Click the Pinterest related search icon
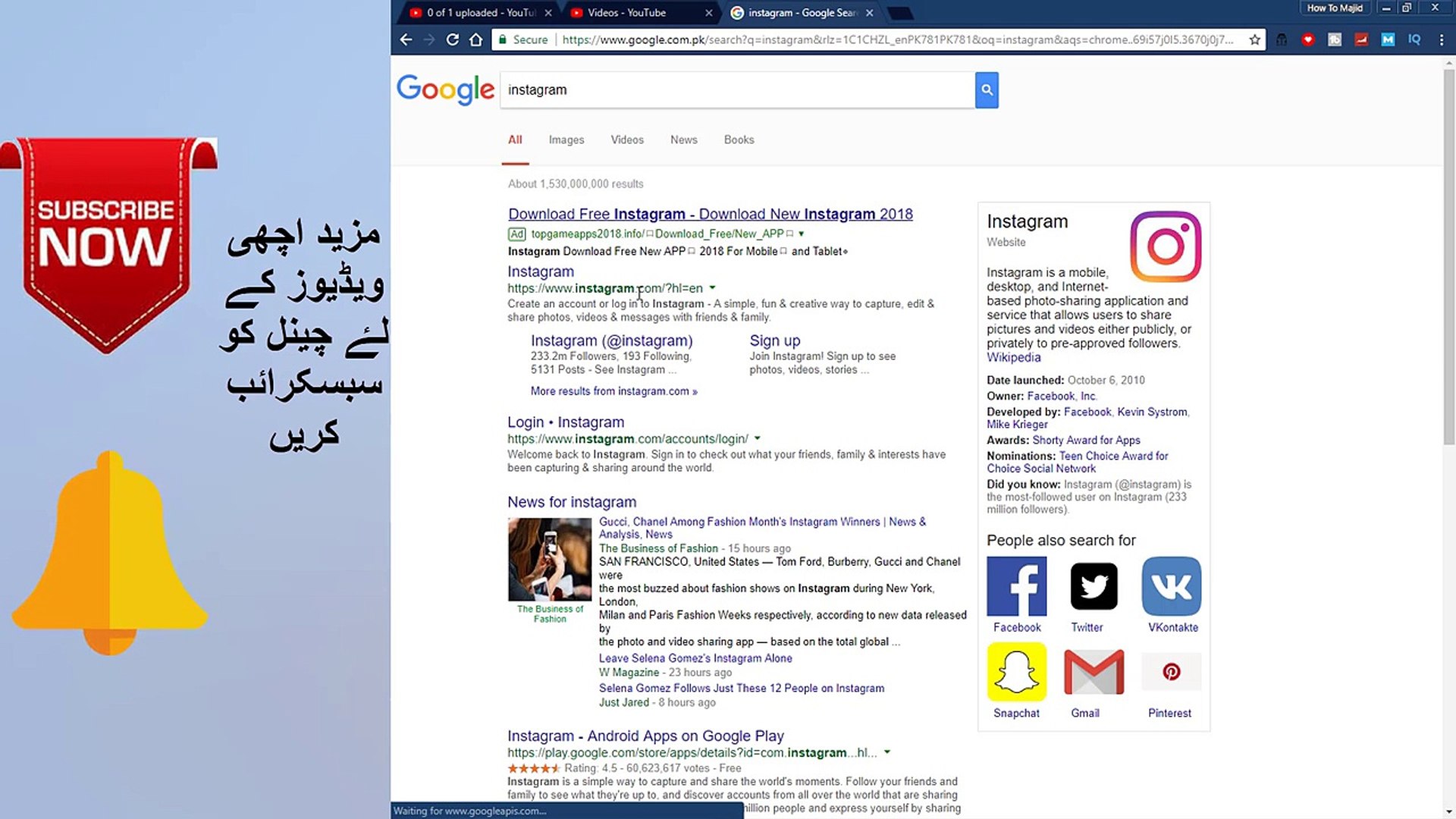The height and width of the screenshot is (819, 1456). [1171, 671]
